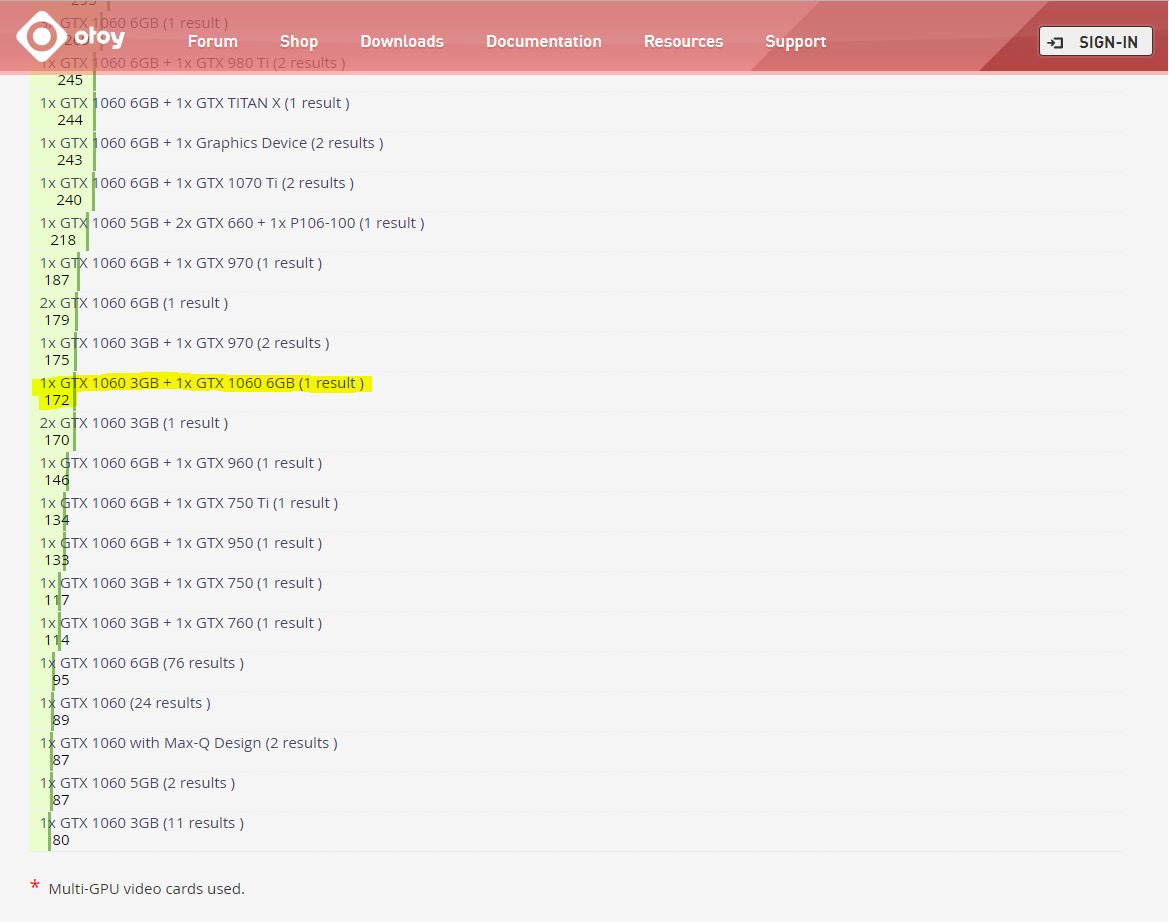Click the score value 243
Image resolution: width=1169 pixels, height=922 pixels.
coord(70,160)
